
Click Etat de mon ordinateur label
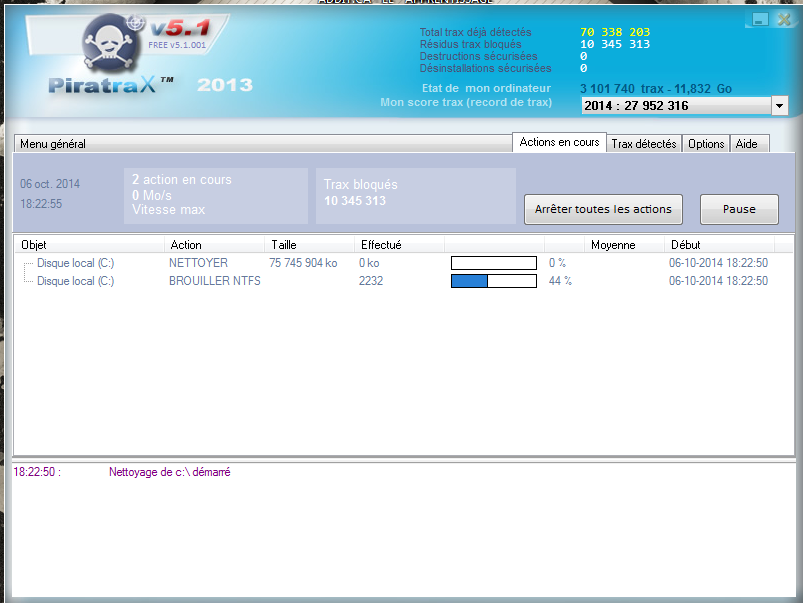486,88
